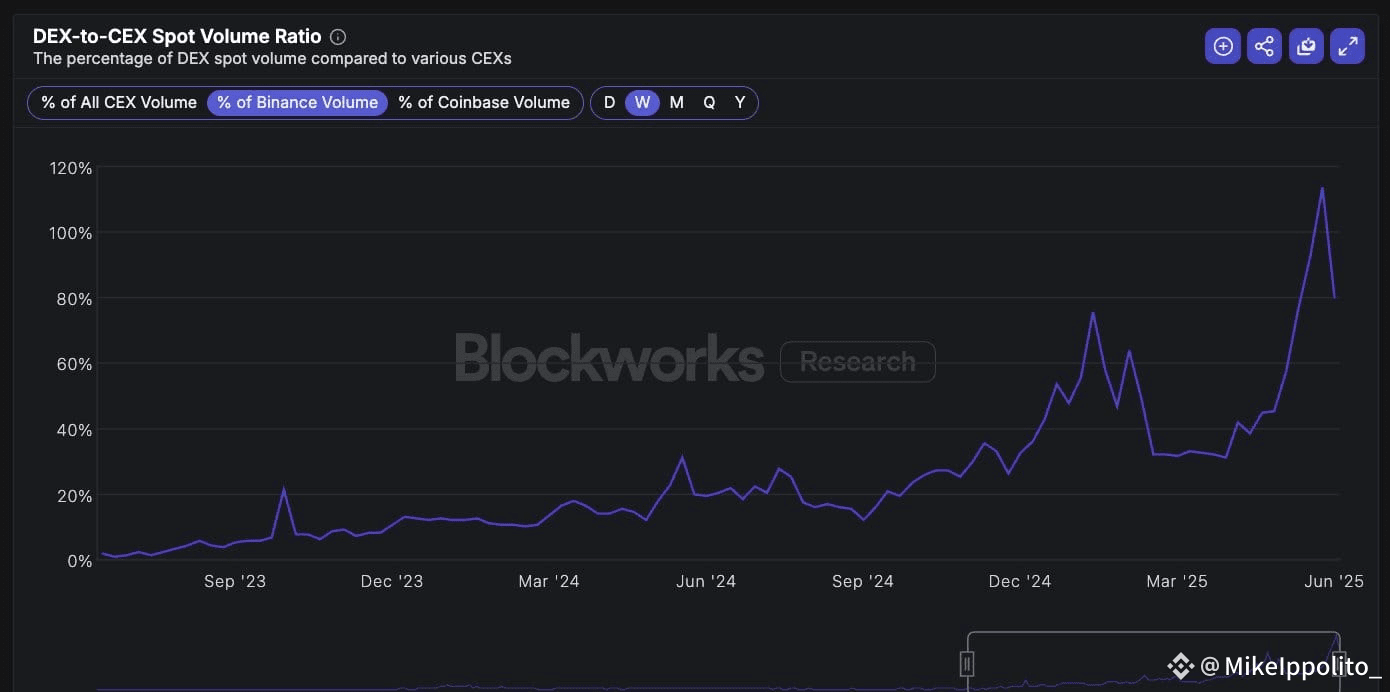Click the 0% y-axis label

click(x=80, y=561)
